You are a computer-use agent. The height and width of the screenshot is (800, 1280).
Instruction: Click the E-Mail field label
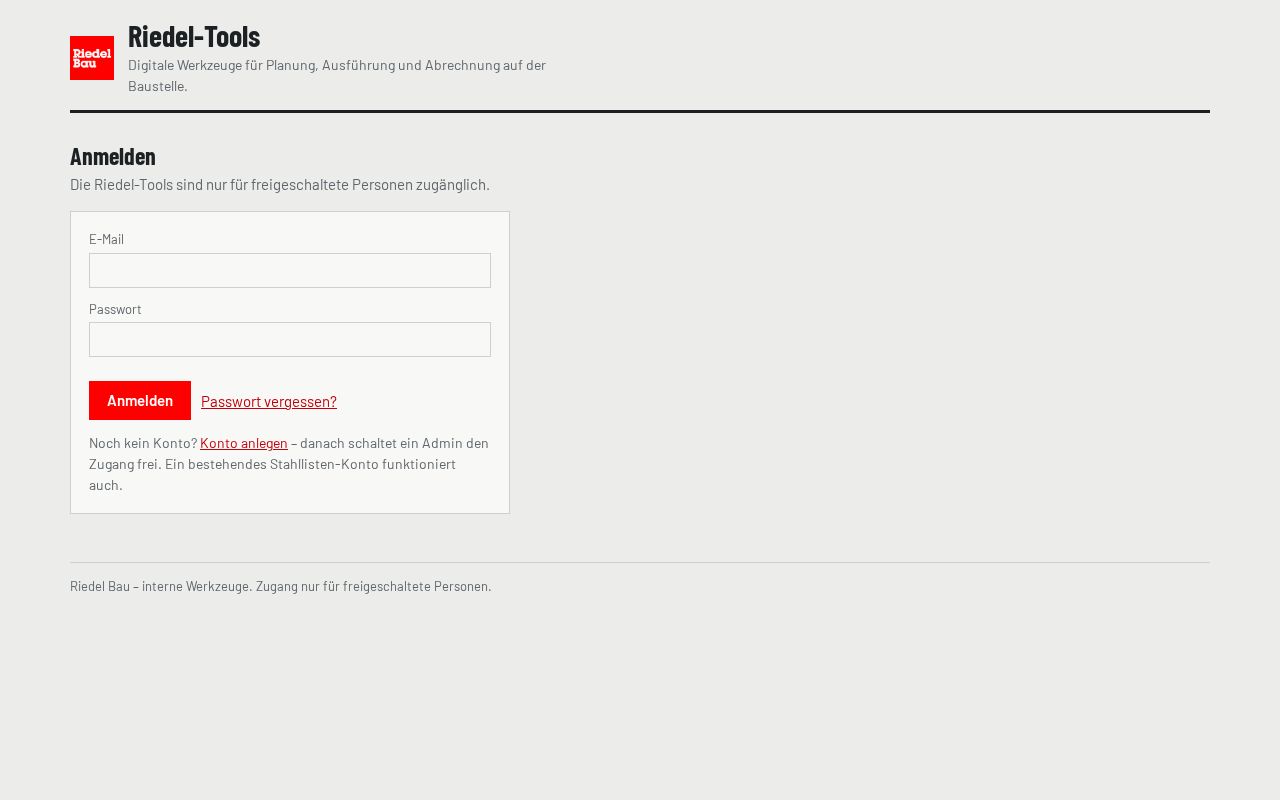coord(106,239)
